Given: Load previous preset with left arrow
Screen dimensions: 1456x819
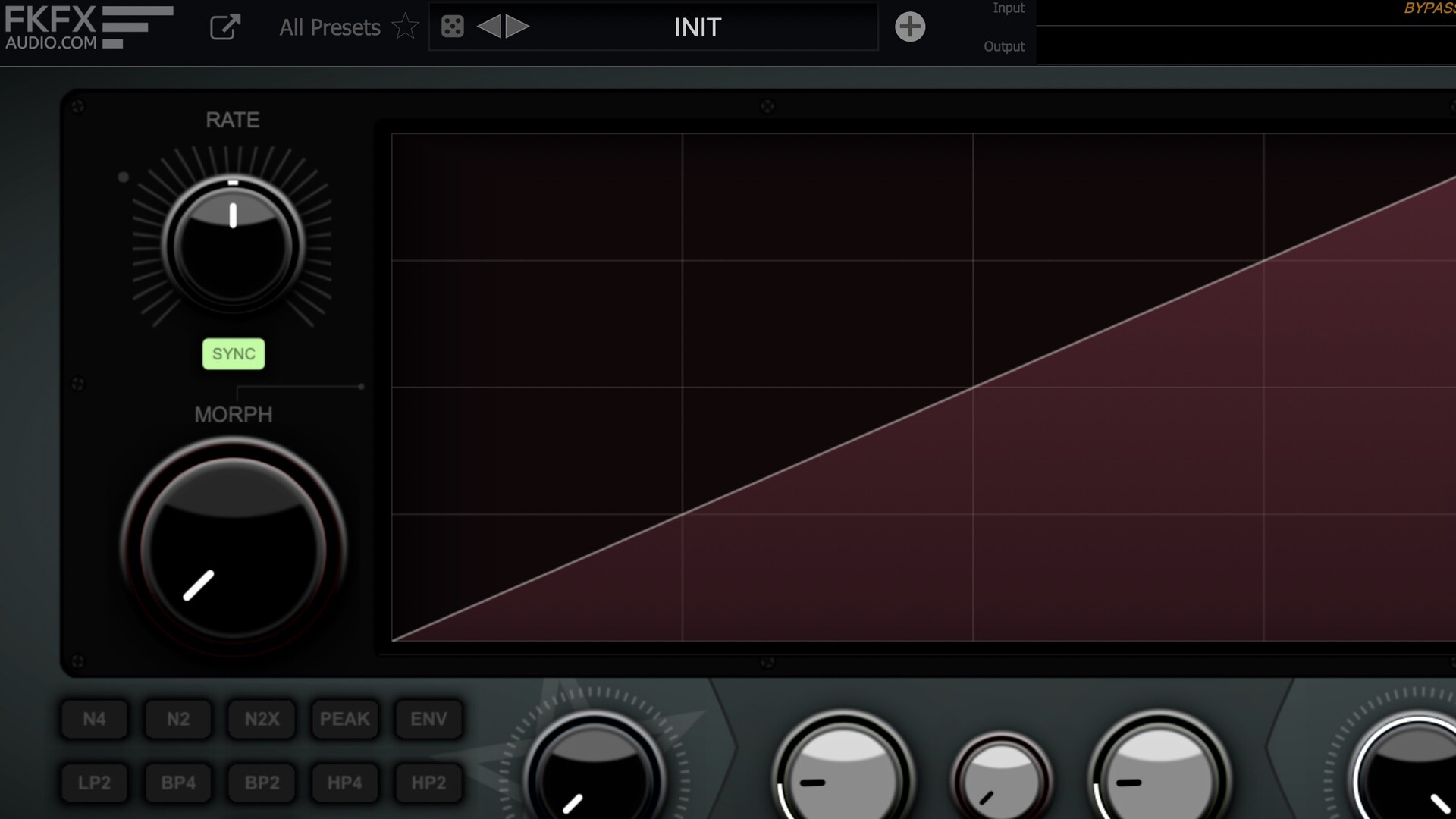Looking at the screenshot, I should 489,27.
